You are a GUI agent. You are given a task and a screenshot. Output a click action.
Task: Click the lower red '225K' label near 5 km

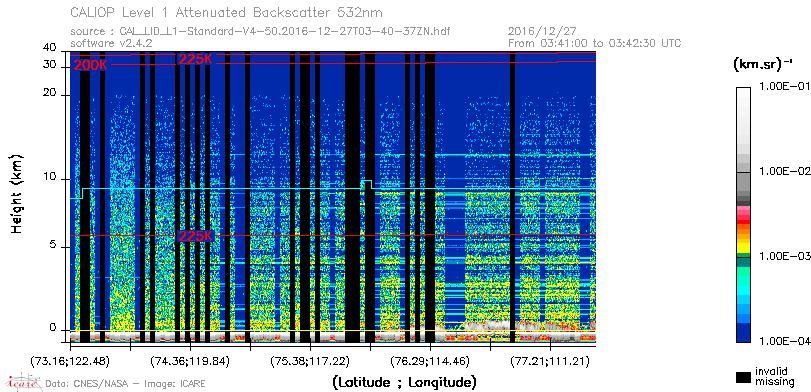point(195,236)
